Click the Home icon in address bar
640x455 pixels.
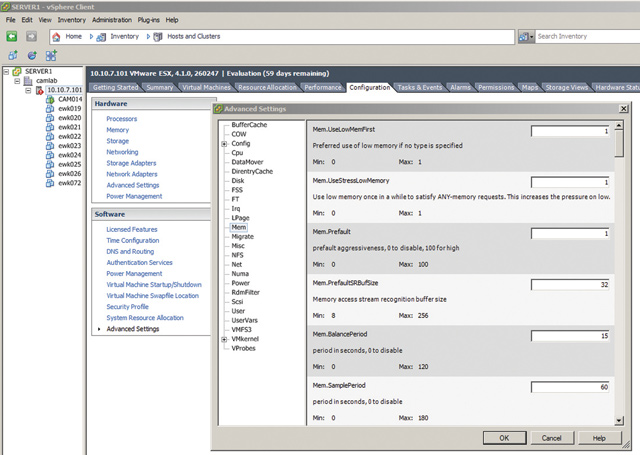[56, 37]
